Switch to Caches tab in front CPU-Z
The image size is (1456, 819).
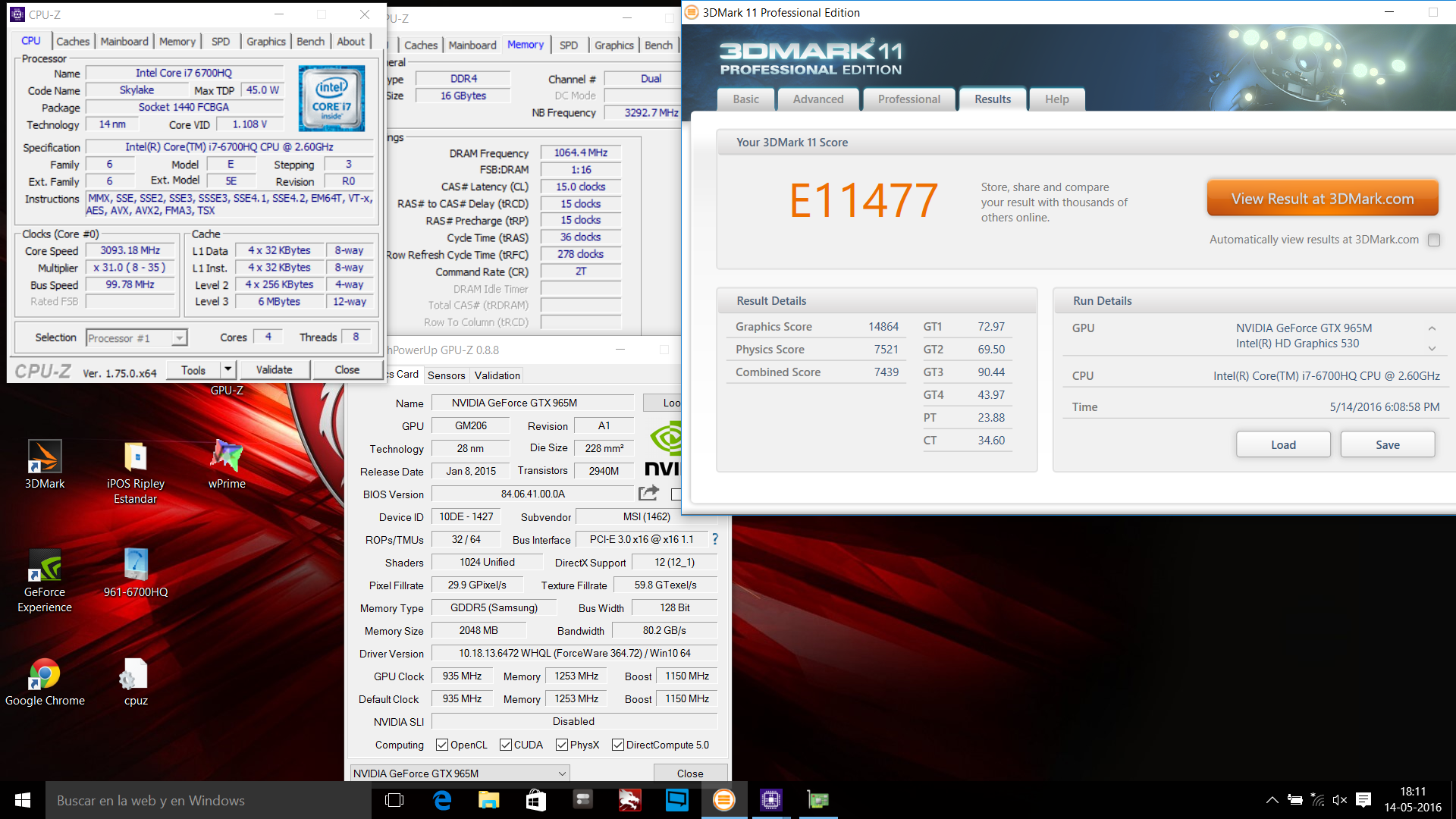[73, 42]
